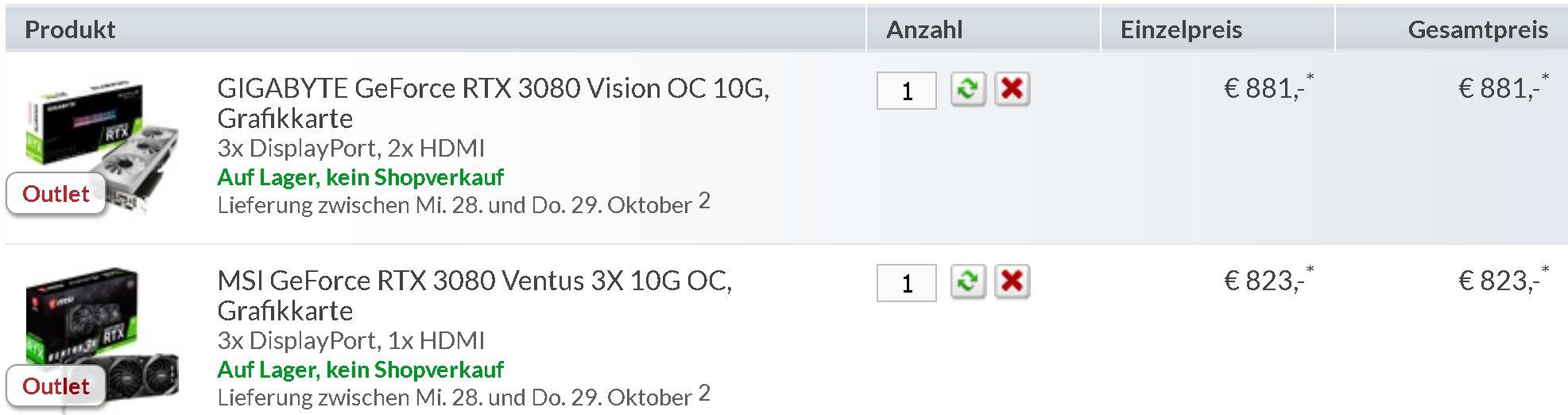
Task: Focus the quantity field for MSI card
Action: click(x=906, y=283)
